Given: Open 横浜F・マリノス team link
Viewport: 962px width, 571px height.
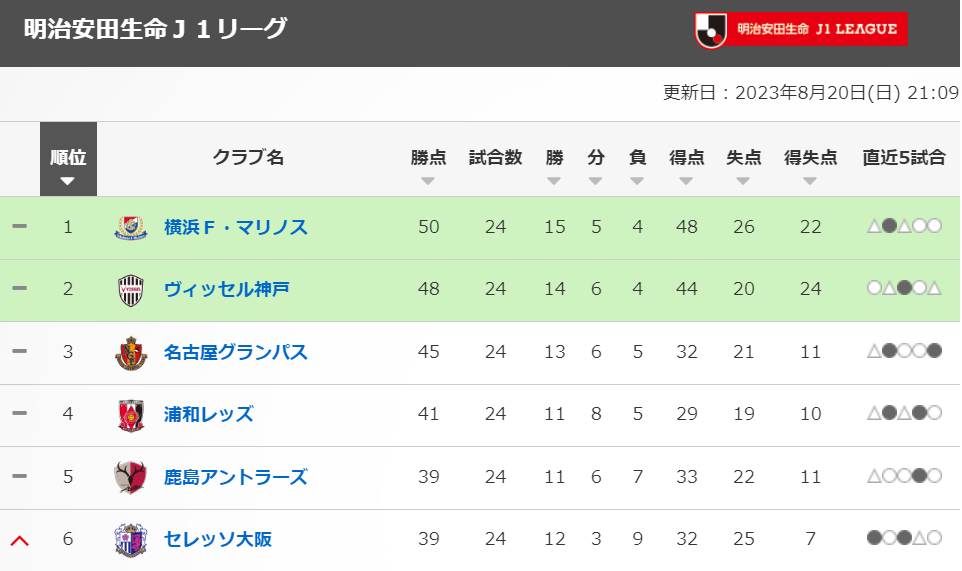Looking at the screenshot, I should (236, 228).
